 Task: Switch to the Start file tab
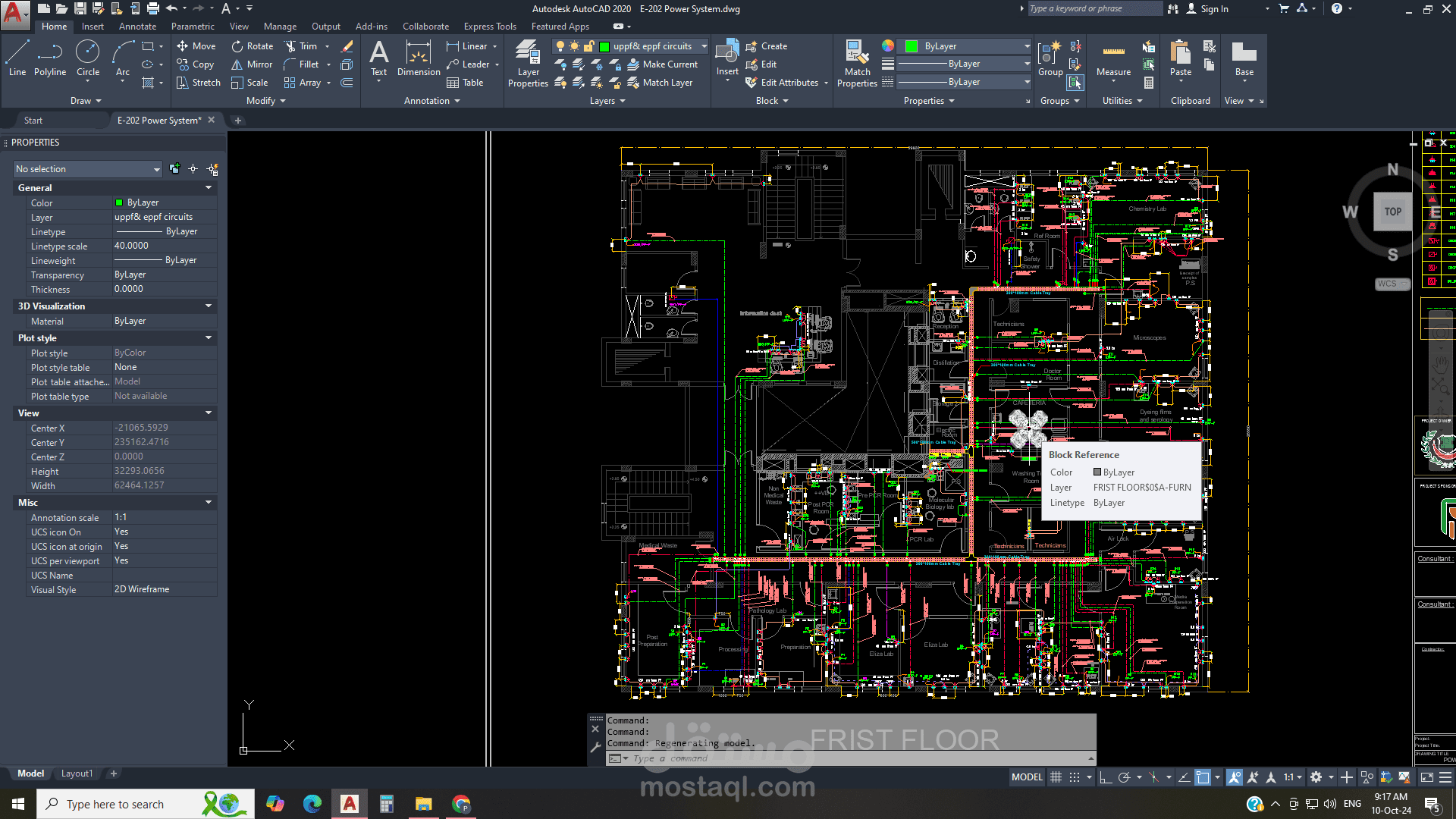(x=33, y=121)
